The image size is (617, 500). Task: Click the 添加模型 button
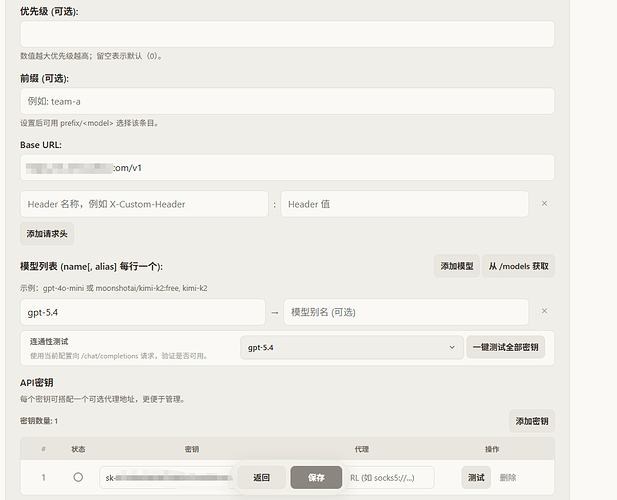[457, 266]
